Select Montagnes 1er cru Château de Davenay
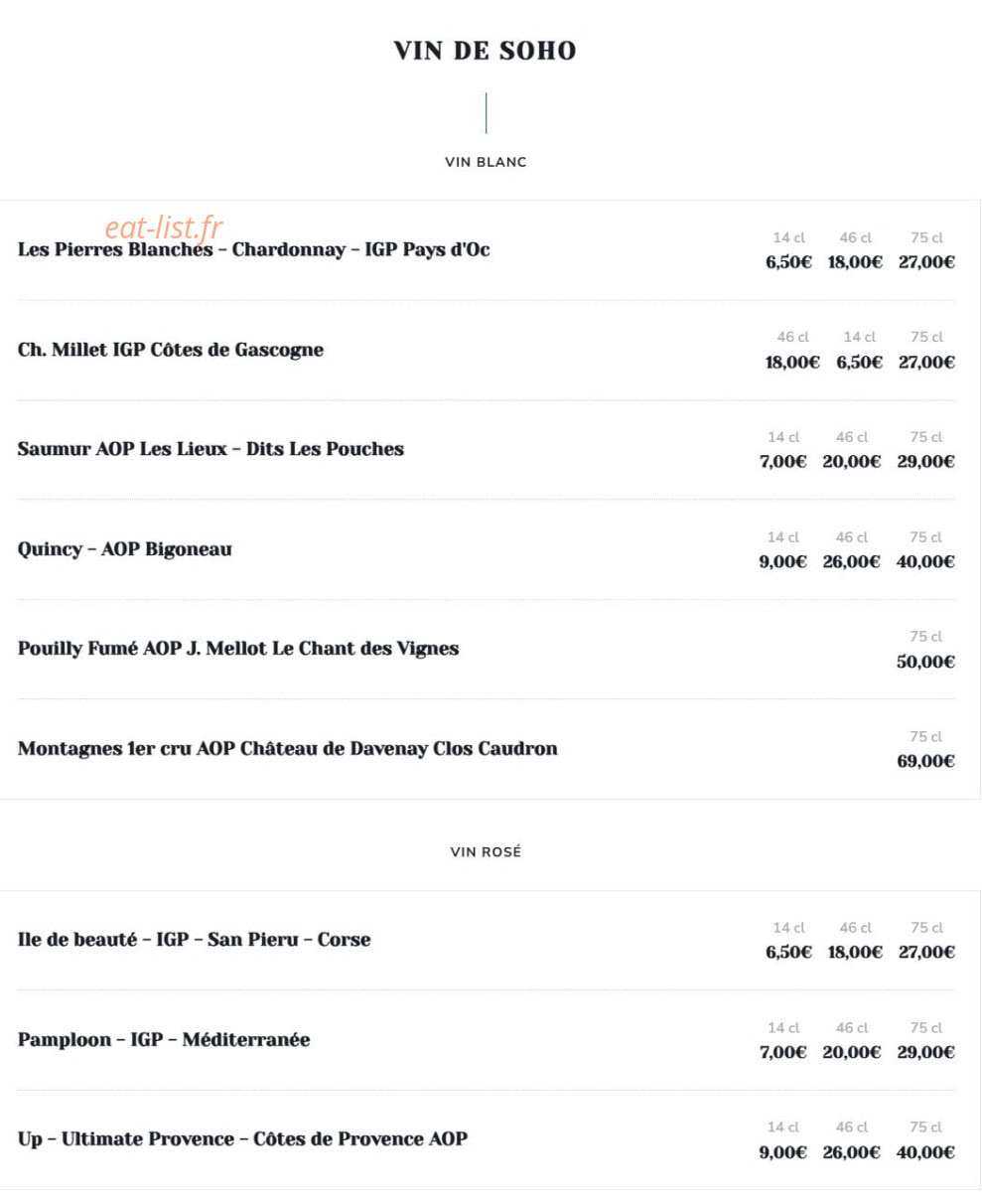This screenshot has height=1204, width=982. (287, 749)
